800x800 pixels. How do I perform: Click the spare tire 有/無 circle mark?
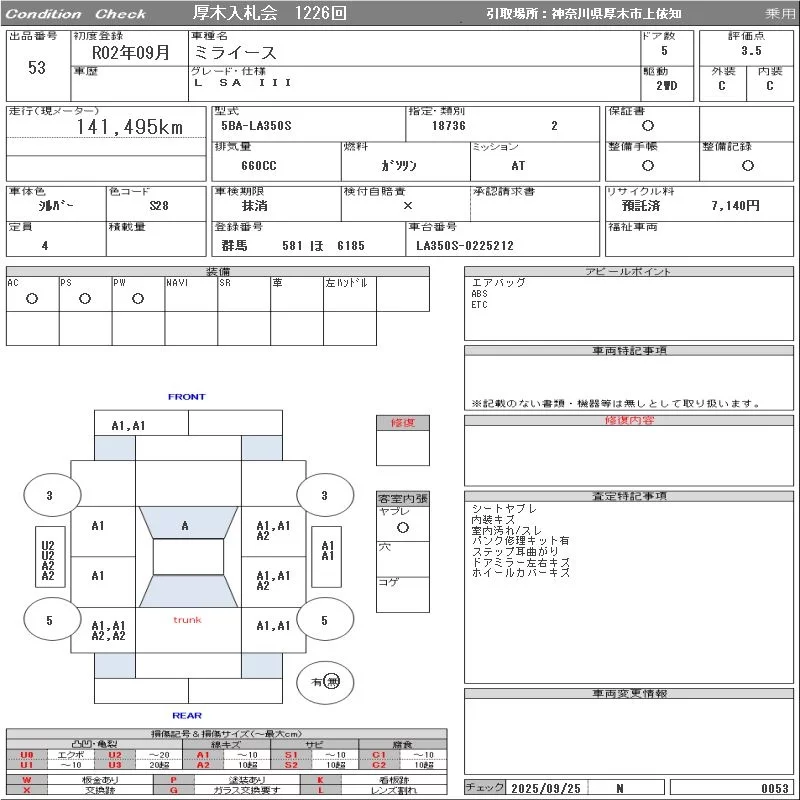[332, 681]
